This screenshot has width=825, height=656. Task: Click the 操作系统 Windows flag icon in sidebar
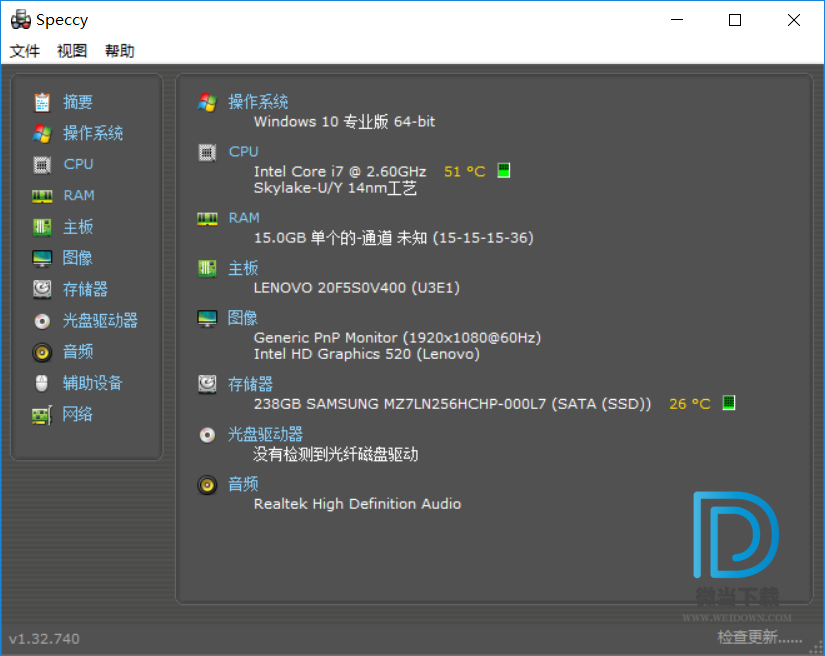tap(42, 134)
